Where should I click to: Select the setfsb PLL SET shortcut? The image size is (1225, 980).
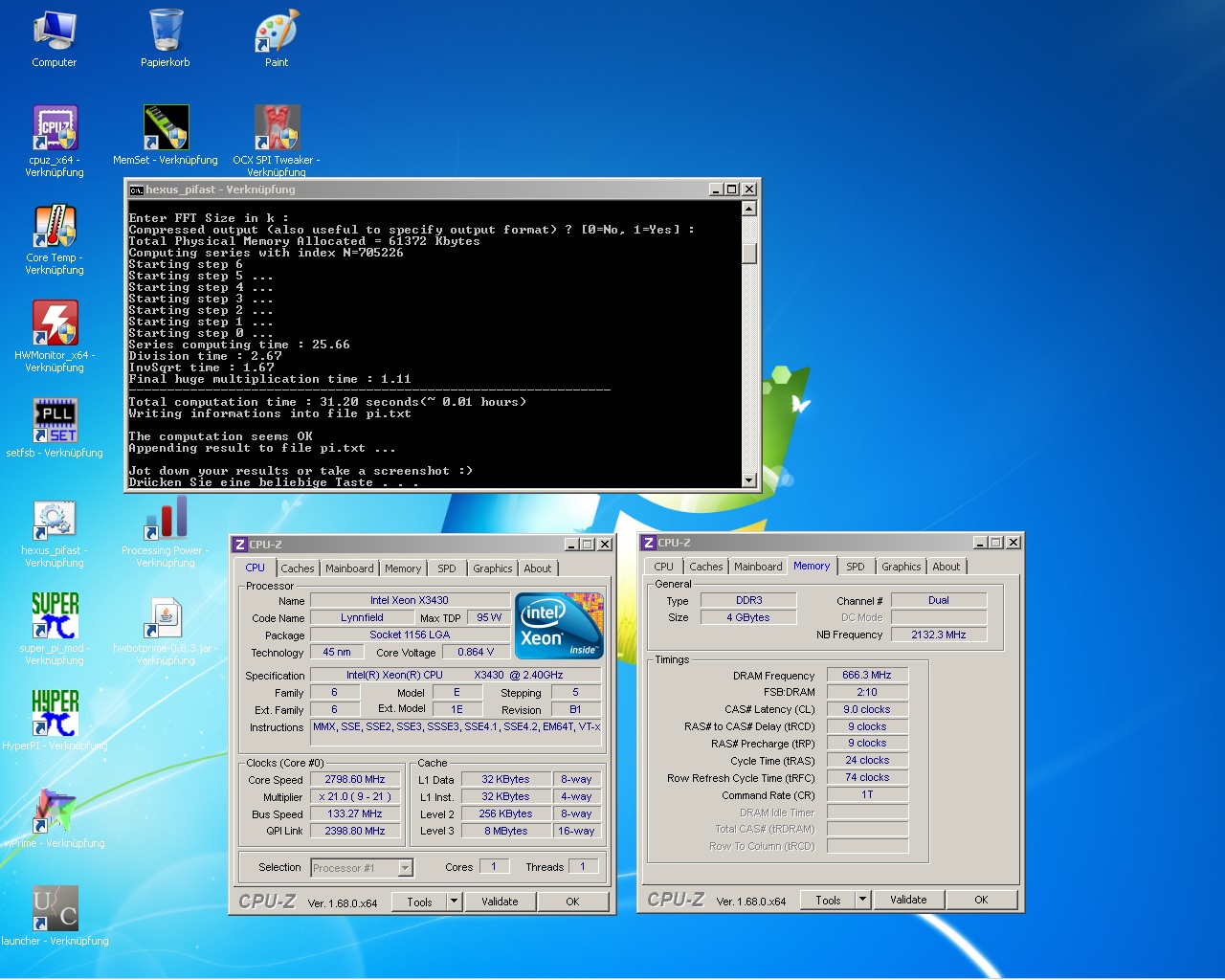(55, 428)
